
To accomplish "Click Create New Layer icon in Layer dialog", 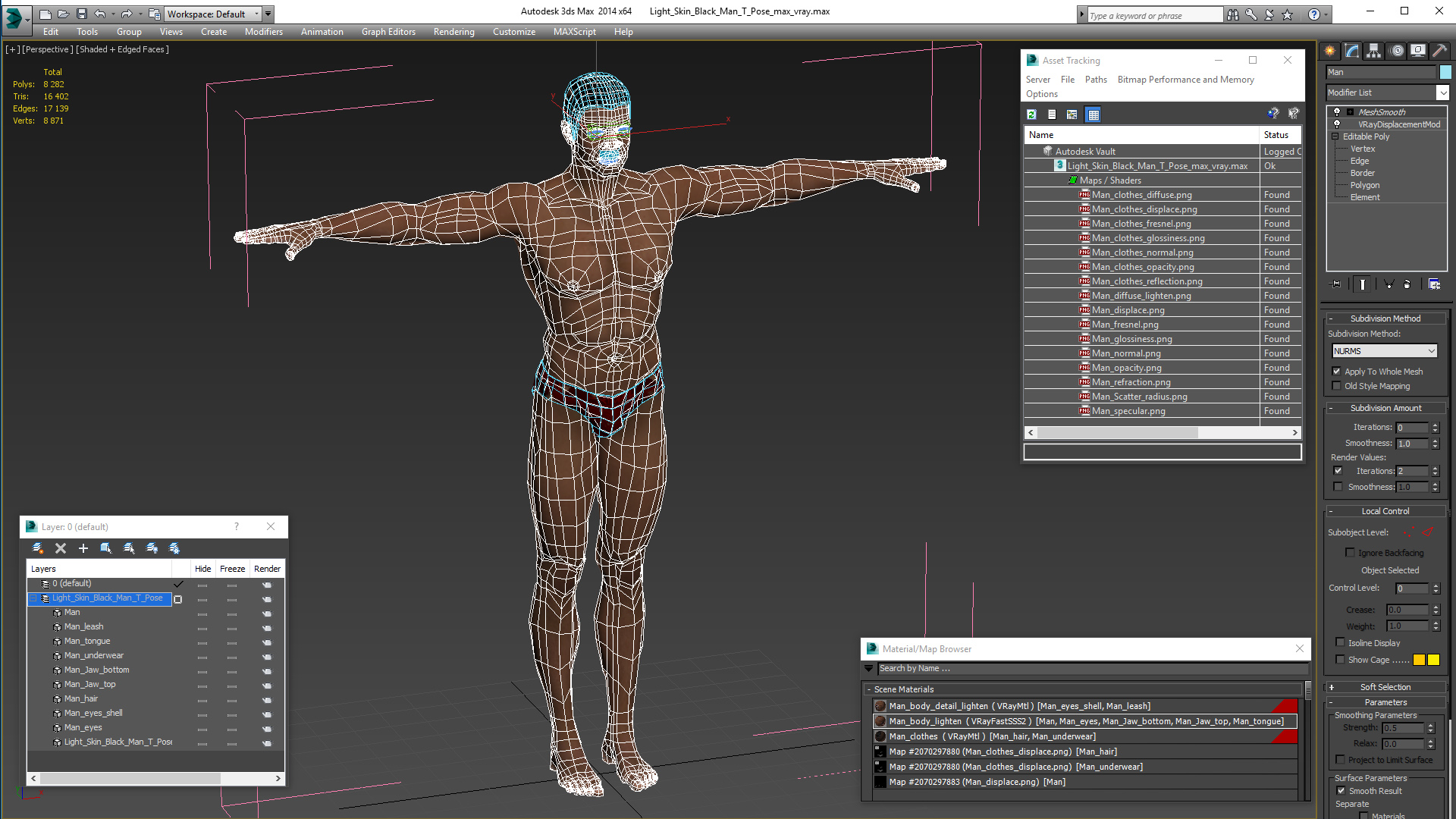I will pos(38,548).
